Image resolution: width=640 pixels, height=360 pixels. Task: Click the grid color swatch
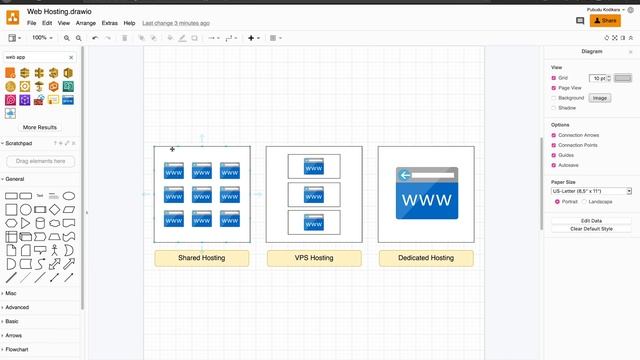coord(623,78)
